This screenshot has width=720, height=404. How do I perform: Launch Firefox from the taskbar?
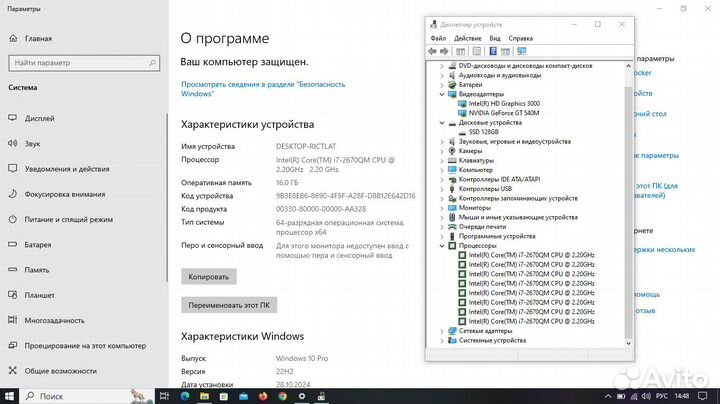tap(263, 396)
